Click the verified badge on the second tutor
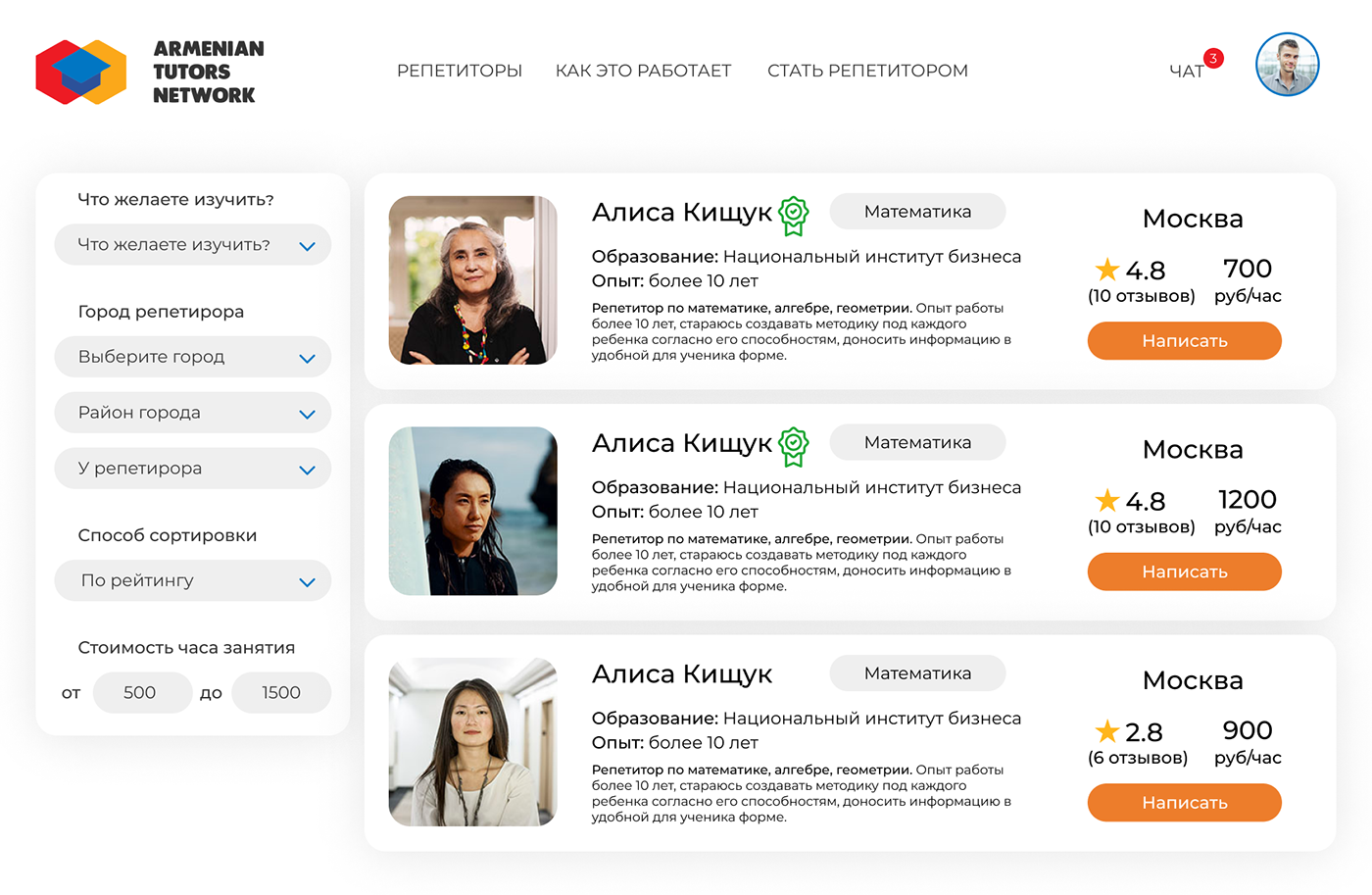 (794, 447)
